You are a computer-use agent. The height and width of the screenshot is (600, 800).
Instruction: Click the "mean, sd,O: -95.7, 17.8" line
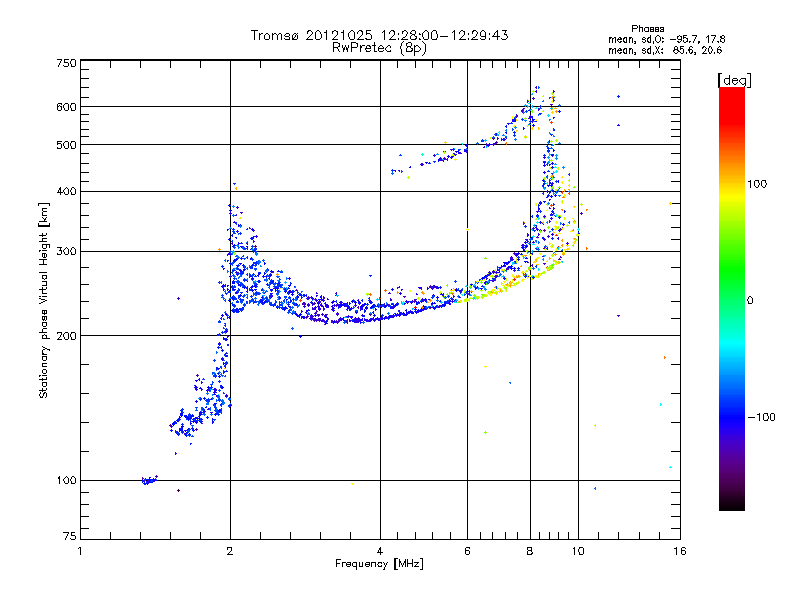pyautogui.click(x=666, y=39)
